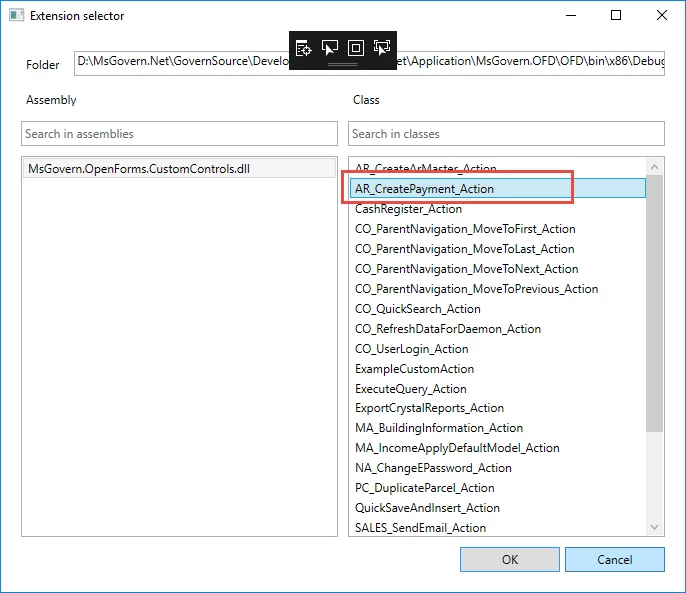Image resolution: width=686 pixels, height=593 pixels.
Task: Click the class list scrollbar thumb
Action: coord(655,300)
